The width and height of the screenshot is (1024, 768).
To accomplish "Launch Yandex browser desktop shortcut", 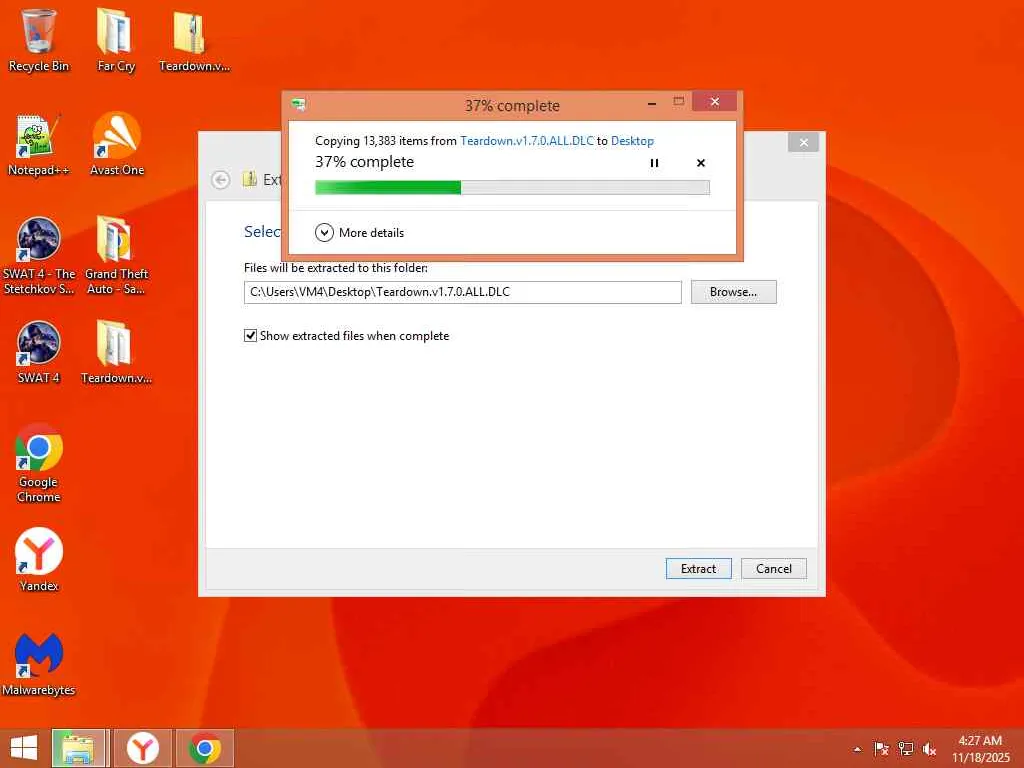I will 39,560.
